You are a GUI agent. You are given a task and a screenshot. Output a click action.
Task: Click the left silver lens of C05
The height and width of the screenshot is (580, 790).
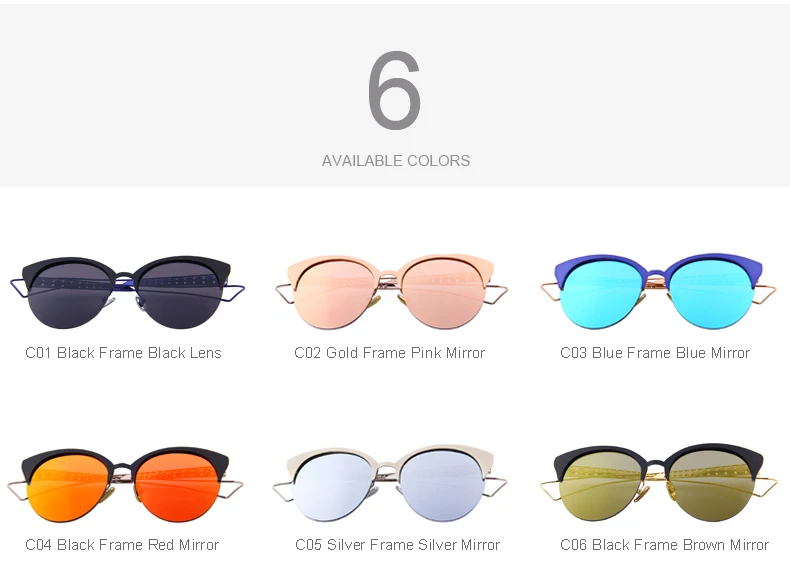tap(335, 485)
